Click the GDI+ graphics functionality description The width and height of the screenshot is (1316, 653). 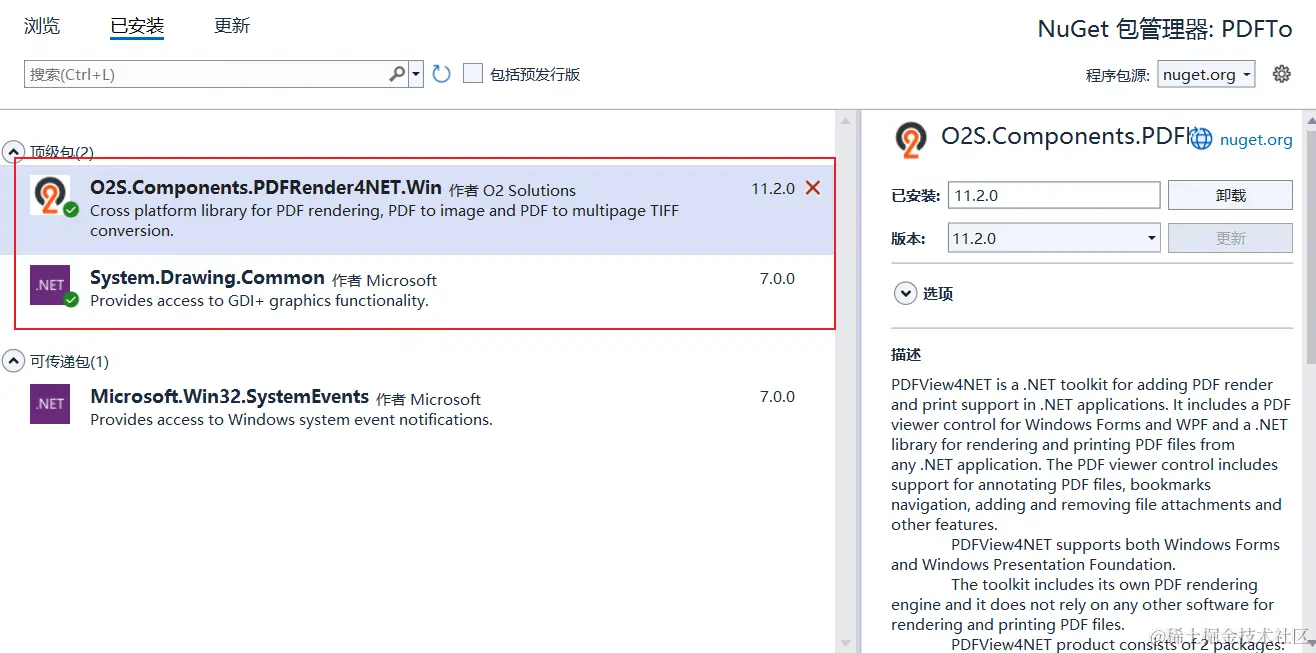pos(259,301)
